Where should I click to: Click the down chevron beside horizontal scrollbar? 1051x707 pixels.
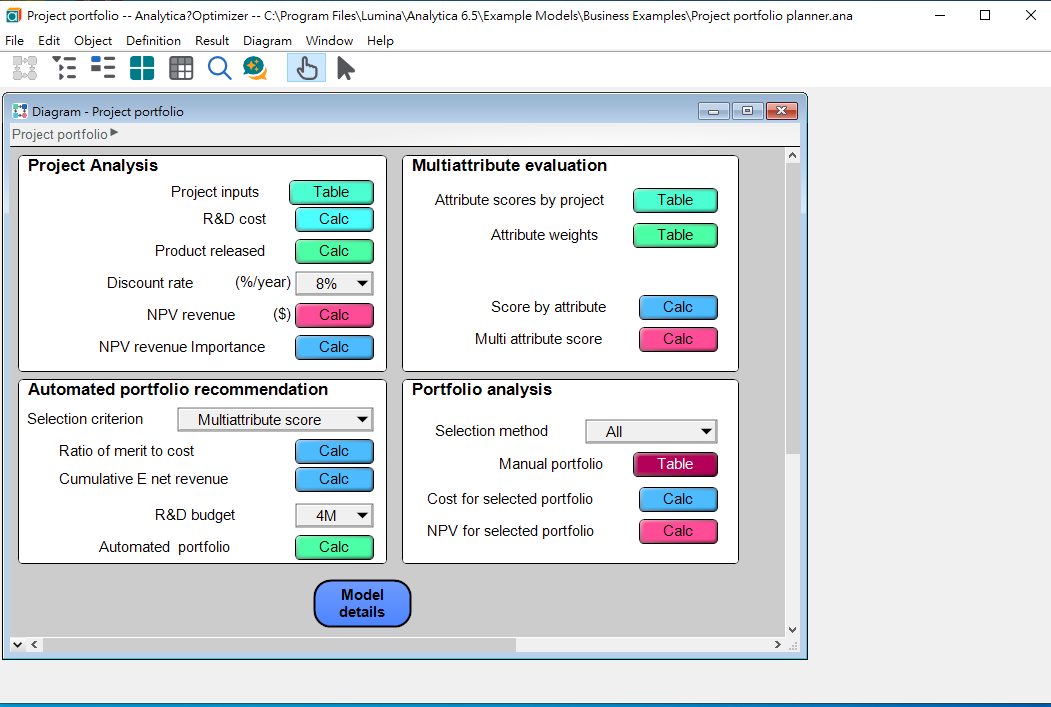(18, 645)
